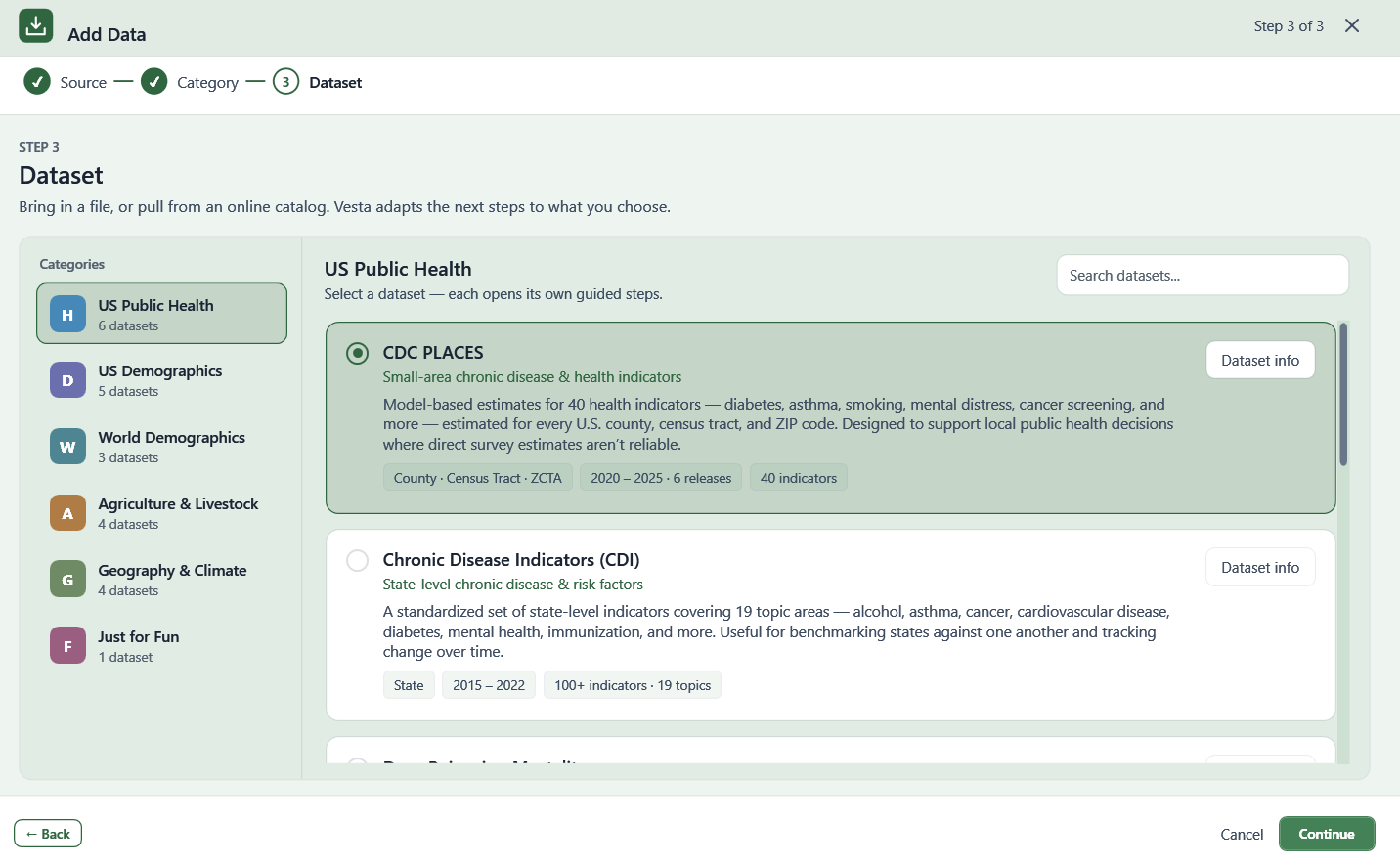
Task: Click Small-area chronic disease & health indicators subtitle
Action: [x=532, y=377]
